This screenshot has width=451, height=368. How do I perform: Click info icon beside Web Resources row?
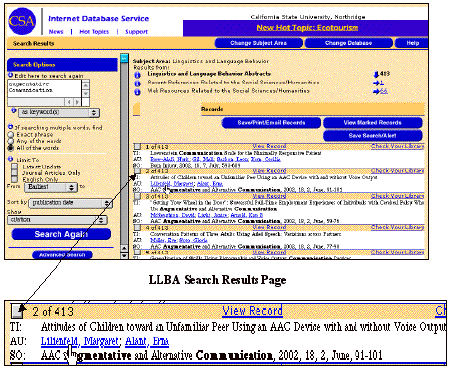[137, 92]
